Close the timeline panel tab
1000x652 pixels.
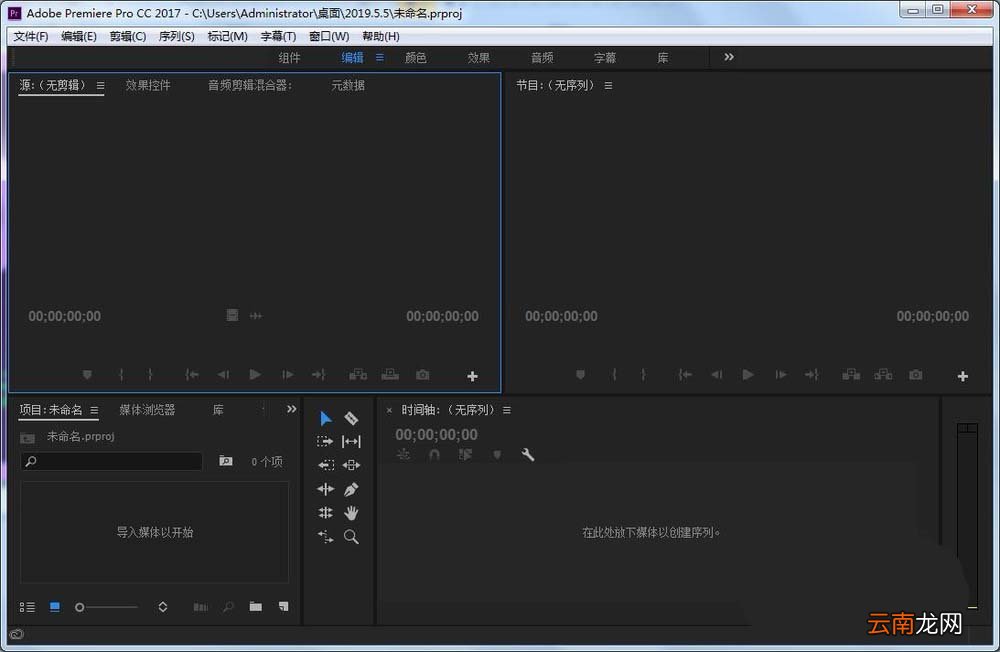coord(389,410)
